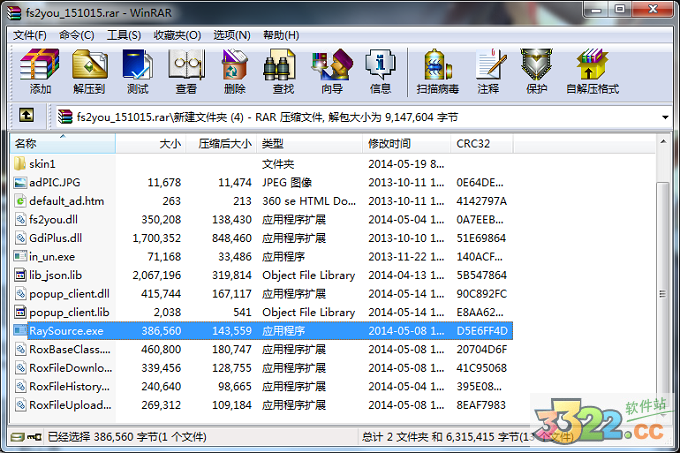
Task: Go up one folder with arrow icon
Action: (26, 115)
